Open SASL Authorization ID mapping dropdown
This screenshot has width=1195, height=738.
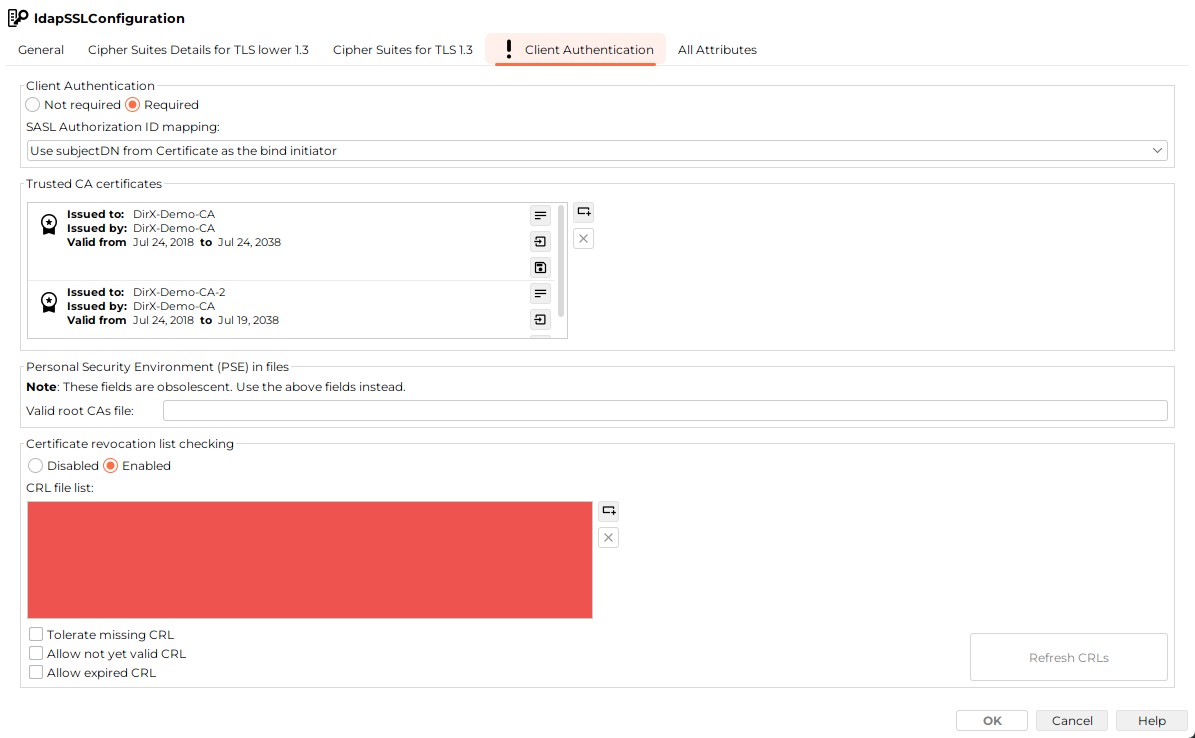[x=597, y=150]
